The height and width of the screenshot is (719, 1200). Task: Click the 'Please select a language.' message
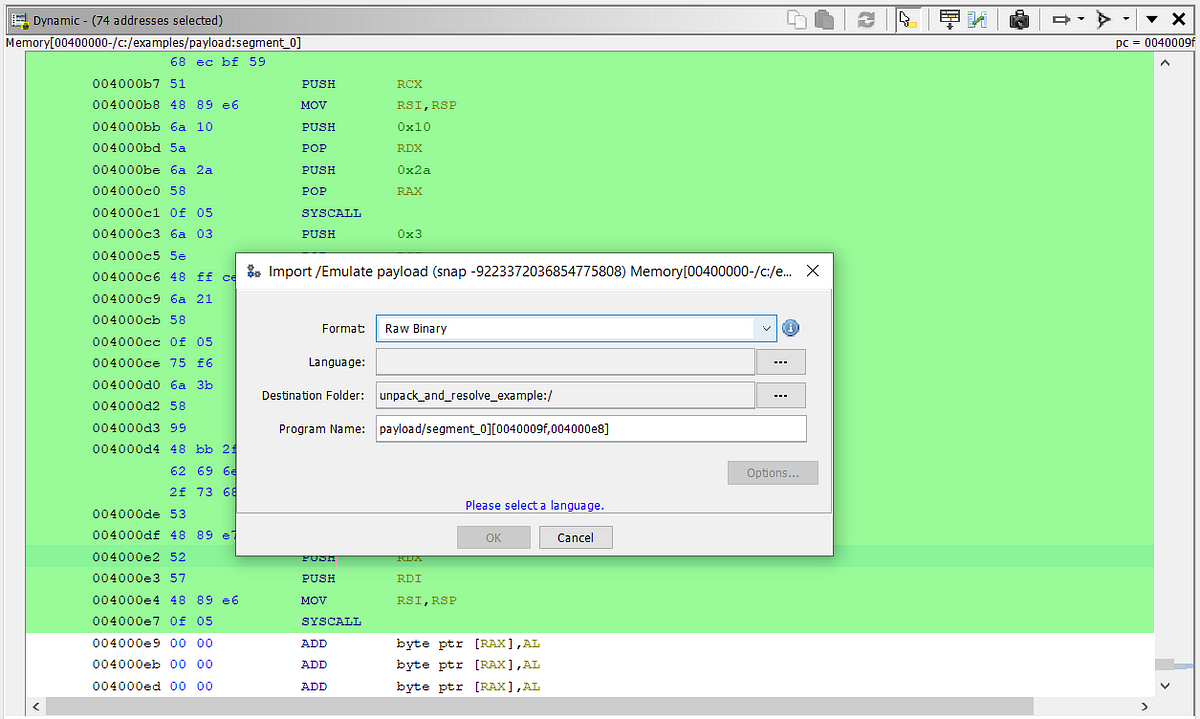534,505
